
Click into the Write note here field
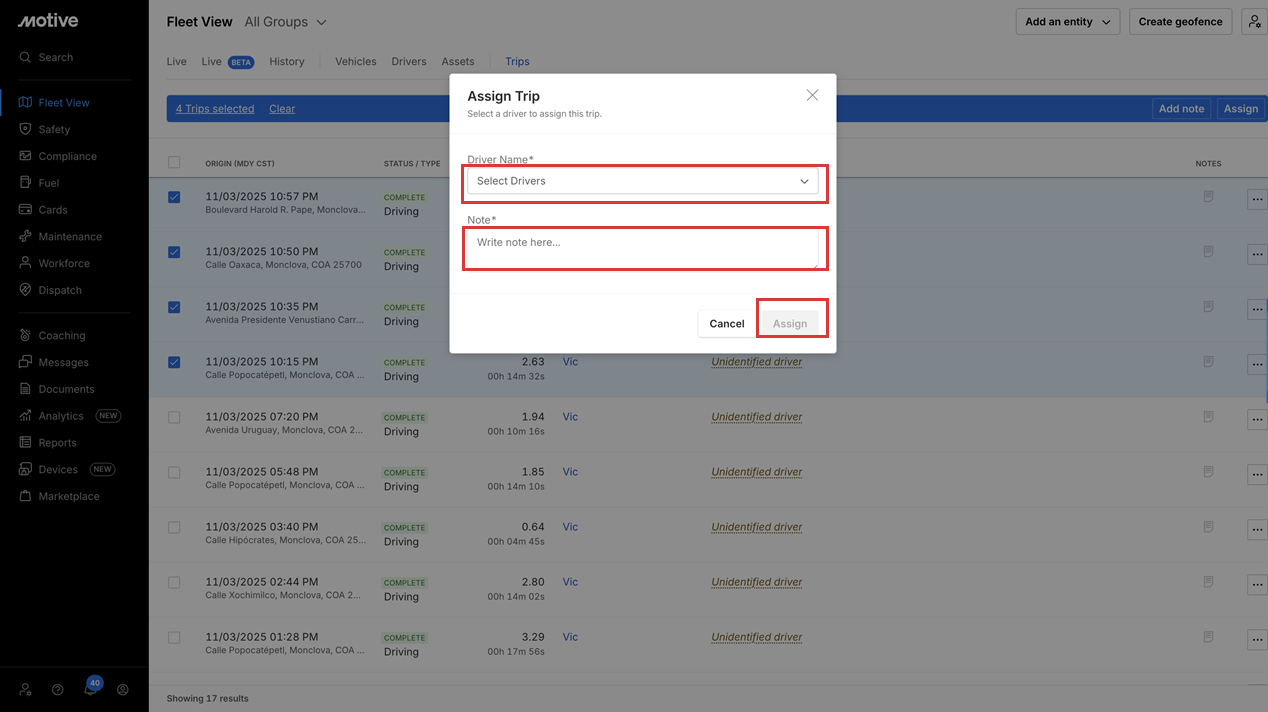(x=642, y=249)
